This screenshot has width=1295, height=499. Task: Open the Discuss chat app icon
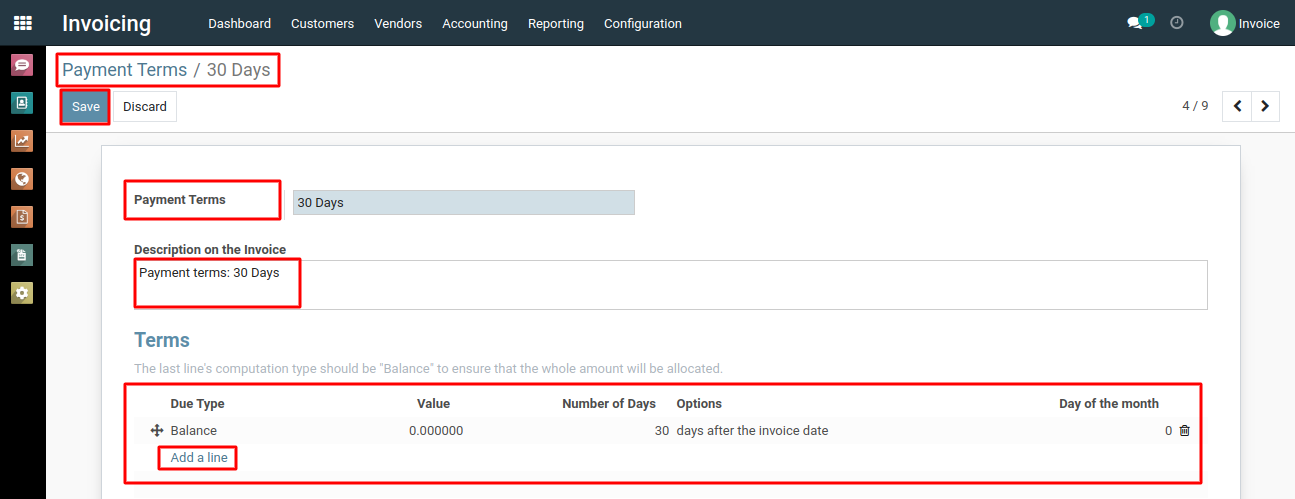pos(22,65)
